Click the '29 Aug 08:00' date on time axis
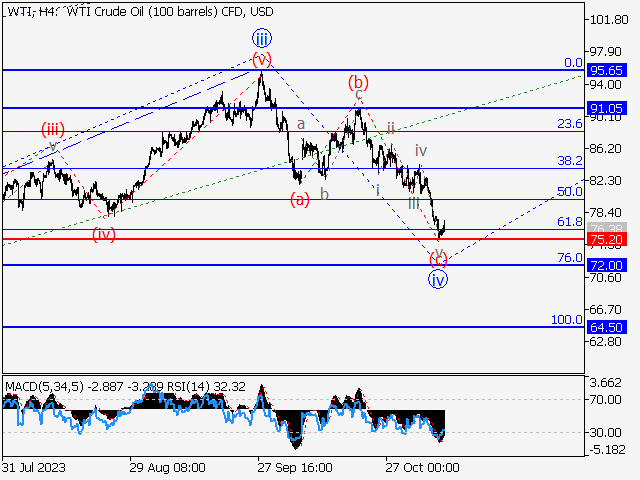Screen dimensions: 640x480 coord(167,467)
